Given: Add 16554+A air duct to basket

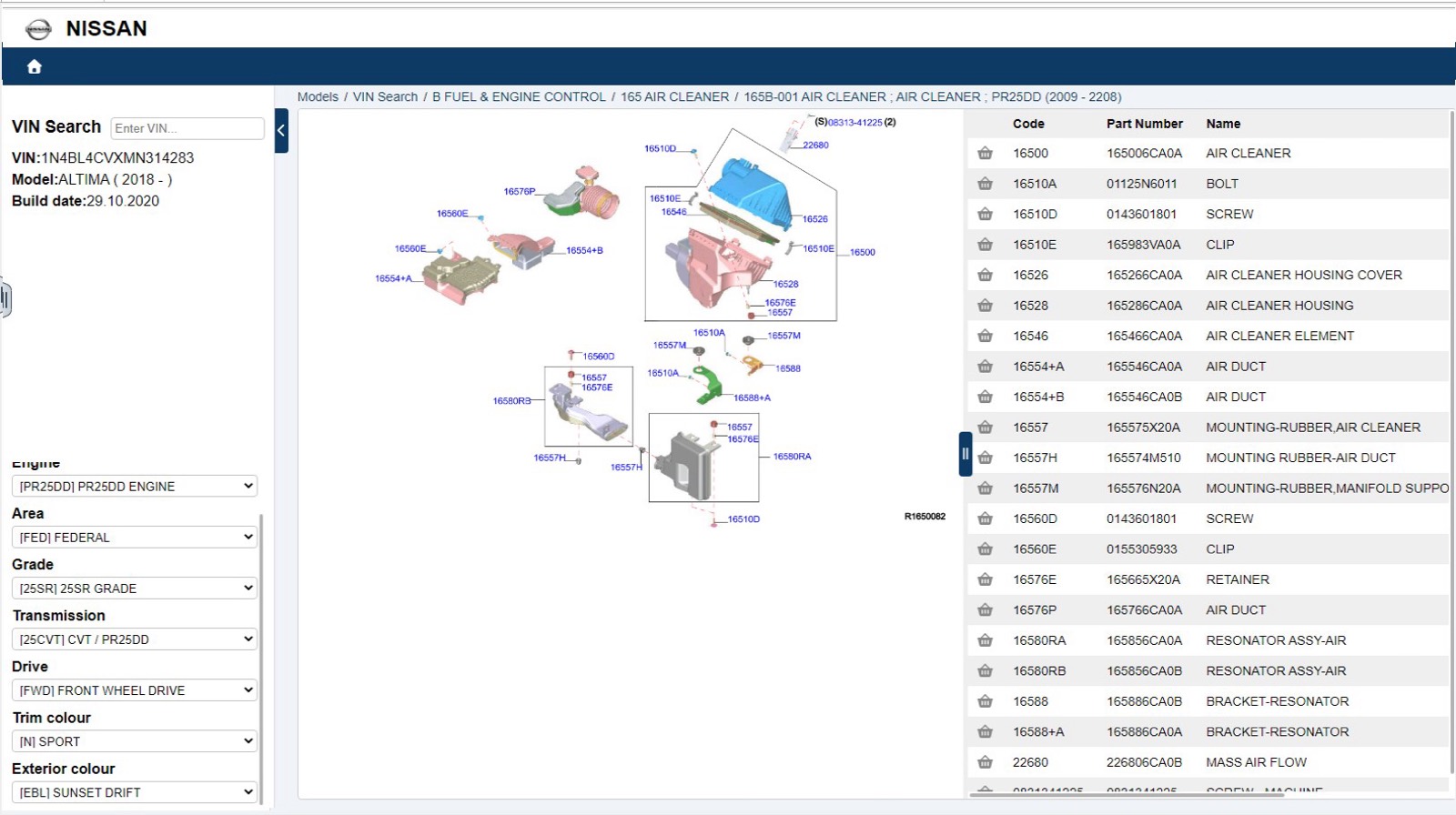Looking at the screenshot, I should click(x=986, y=367).
